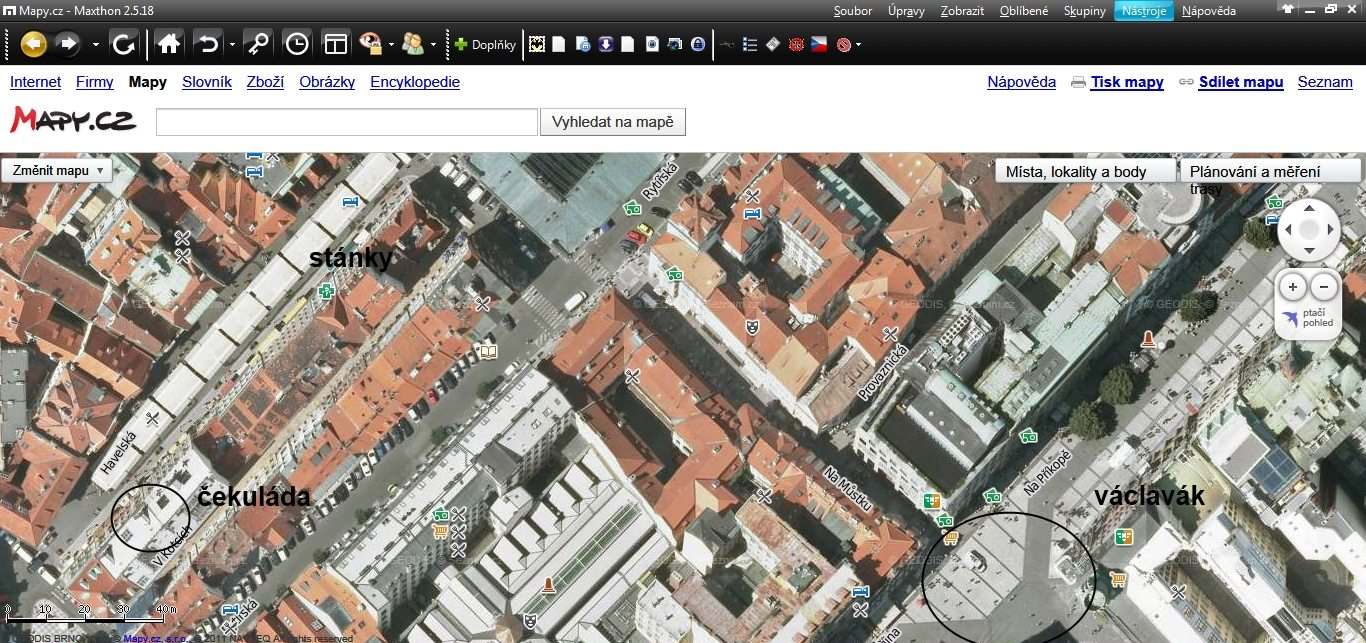The image size is (1366, 643).
Task: Click the open book marker on map
Action: click(487, 351)
